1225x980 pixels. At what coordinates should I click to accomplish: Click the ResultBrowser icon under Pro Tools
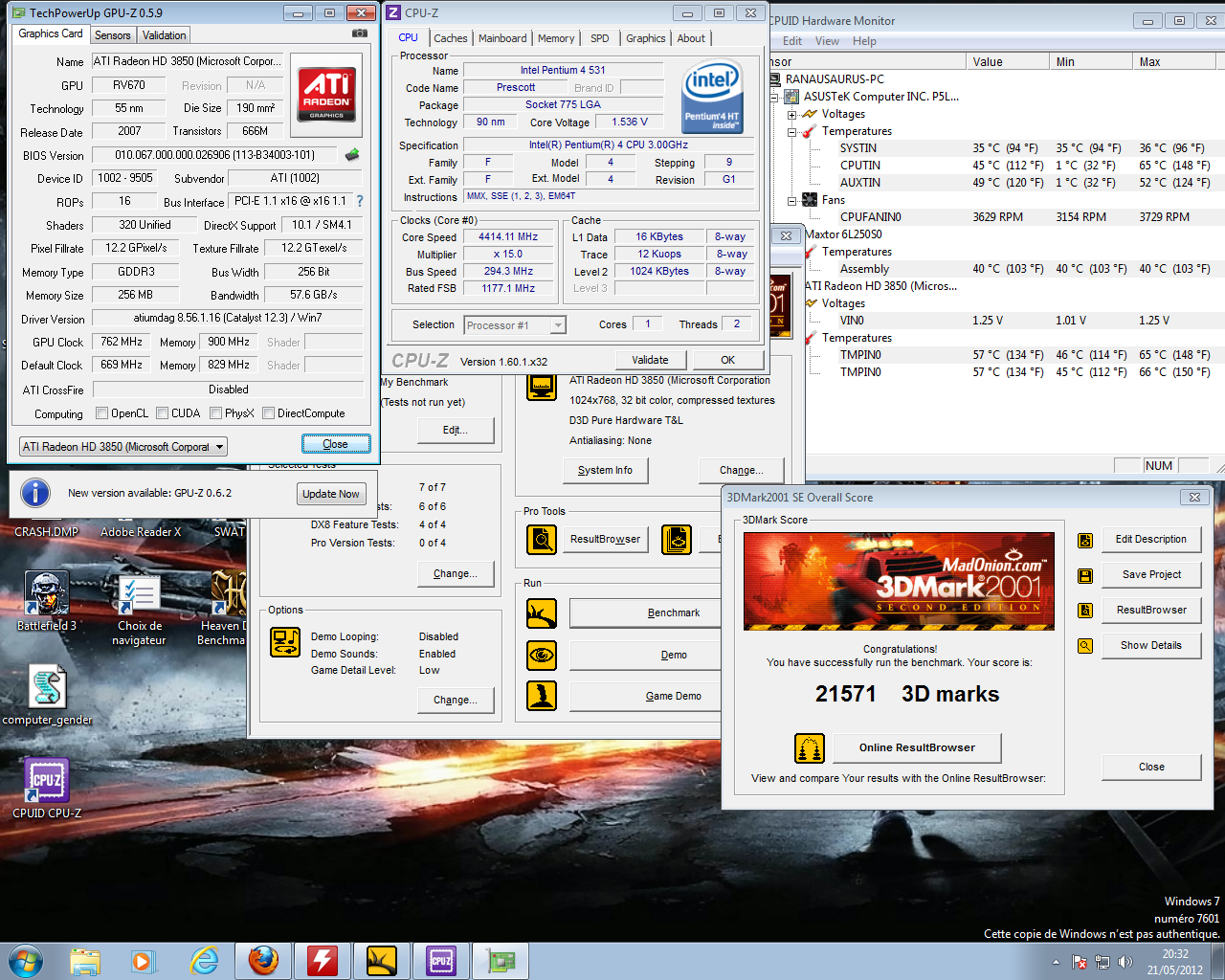[x=542, y=540]
